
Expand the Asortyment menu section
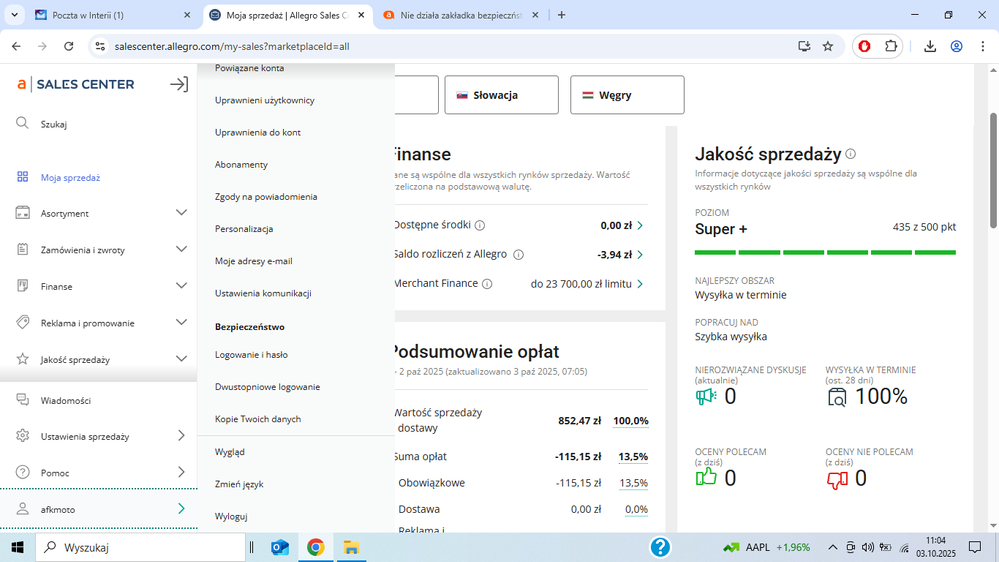click(181, 213)
